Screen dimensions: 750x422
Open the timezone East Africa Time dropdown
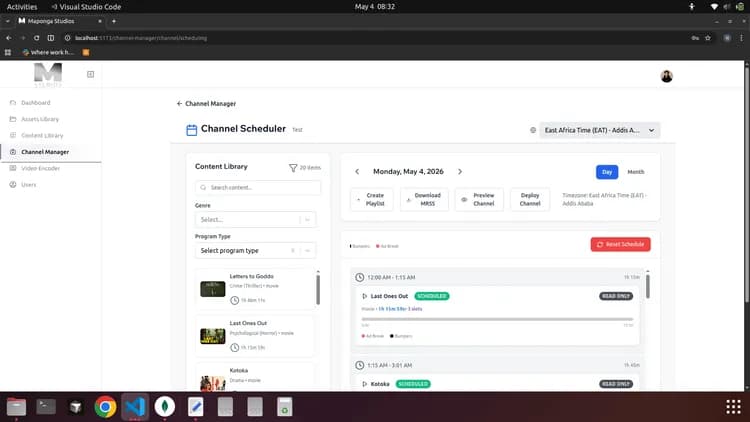tap(599, 130)
